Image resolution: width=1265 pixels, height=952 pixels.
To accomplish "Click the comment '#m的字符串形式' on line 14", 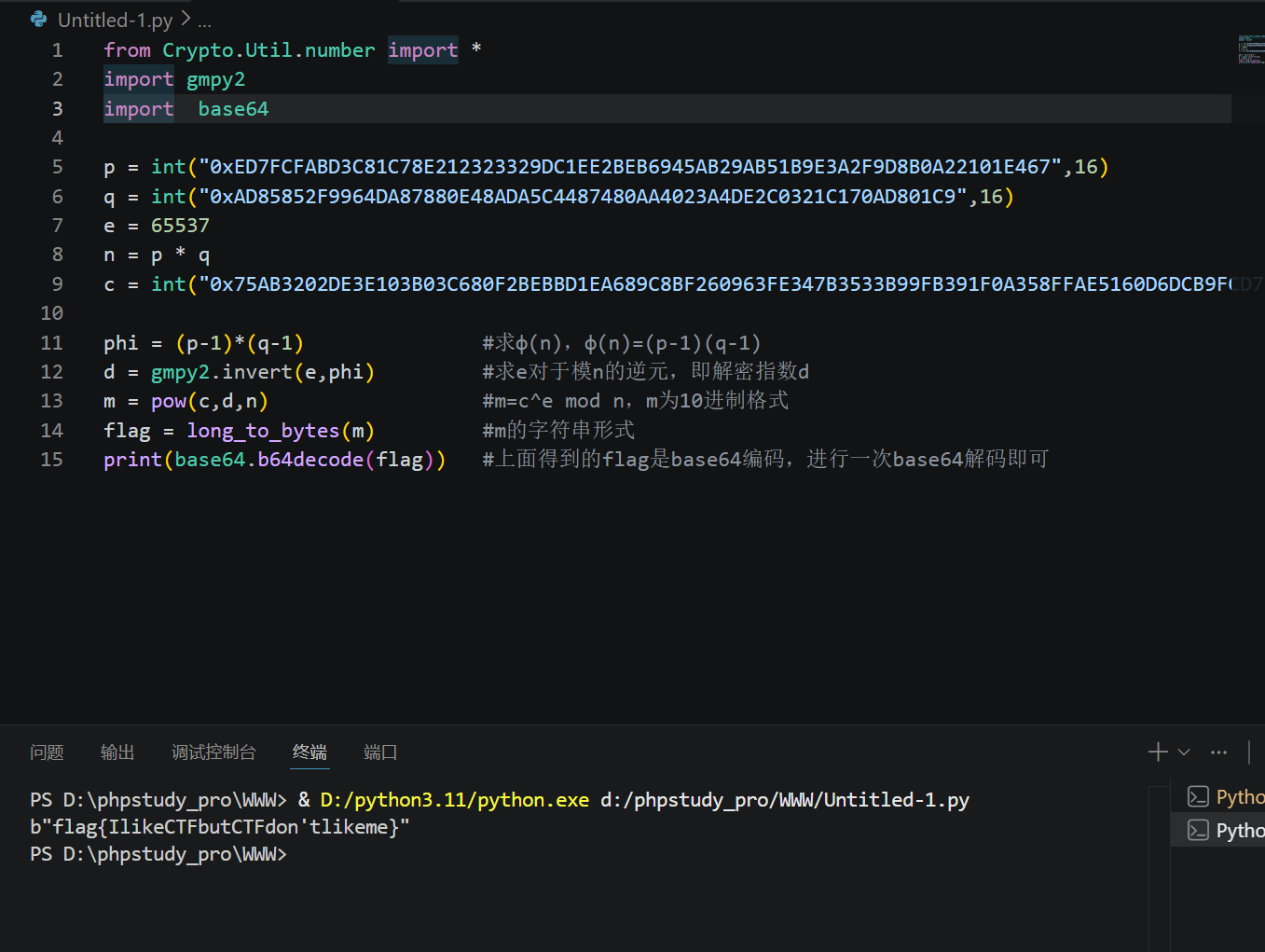I will 558,431.
